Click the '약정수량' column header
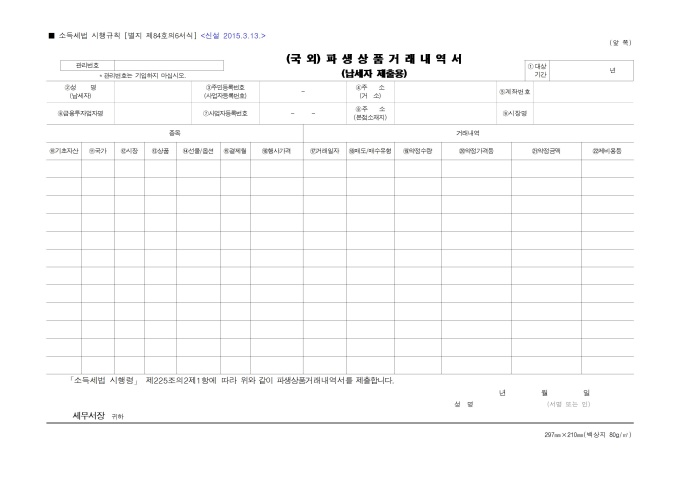The width and height of the screenshot is (680, 481). [418, 151]
